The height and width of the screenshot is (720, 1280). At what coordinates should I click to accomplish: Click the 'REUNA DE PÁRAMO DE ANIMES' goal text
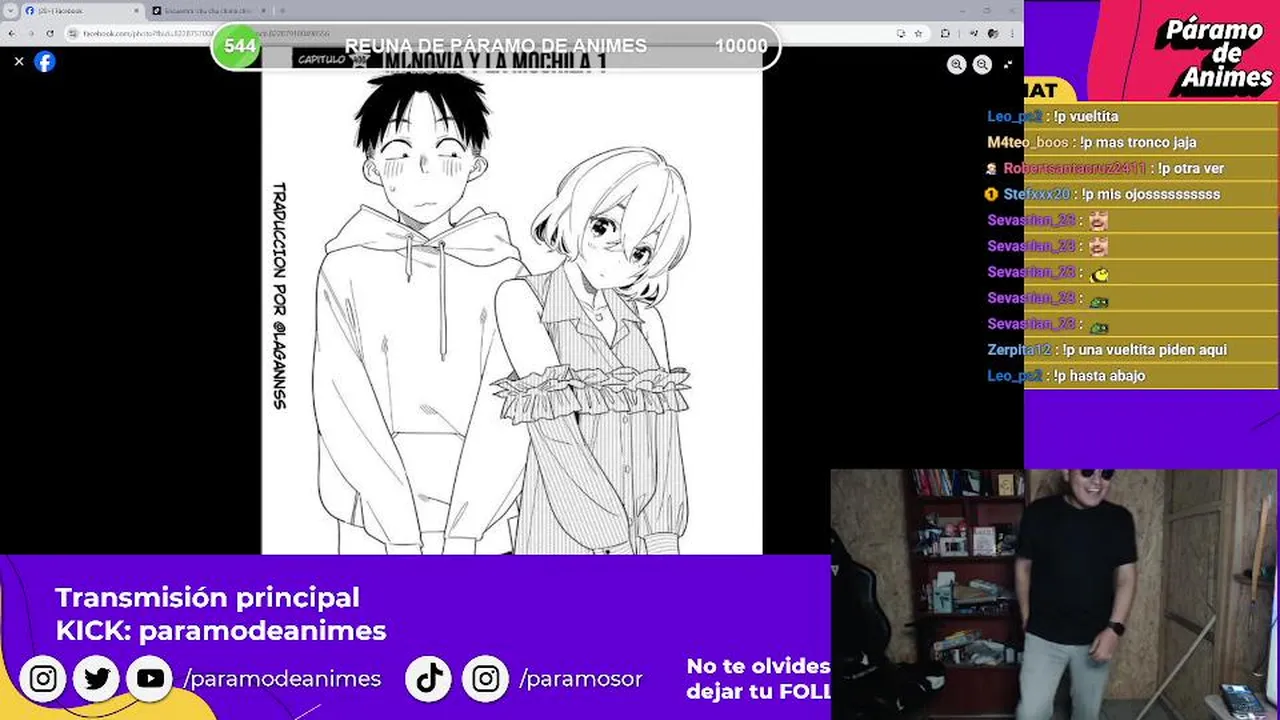pos(496,46)
